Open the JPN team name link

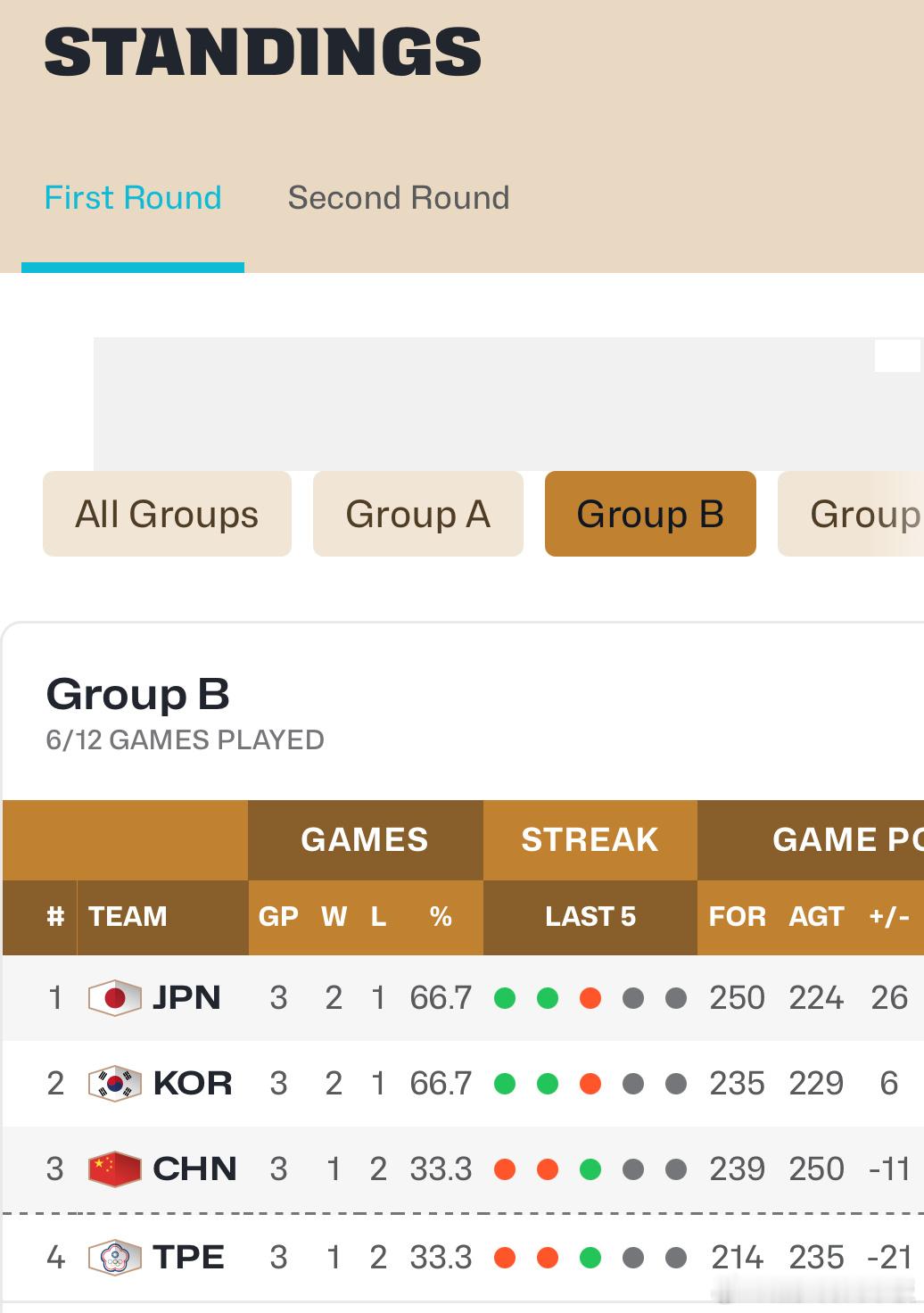tap(186, 997)
